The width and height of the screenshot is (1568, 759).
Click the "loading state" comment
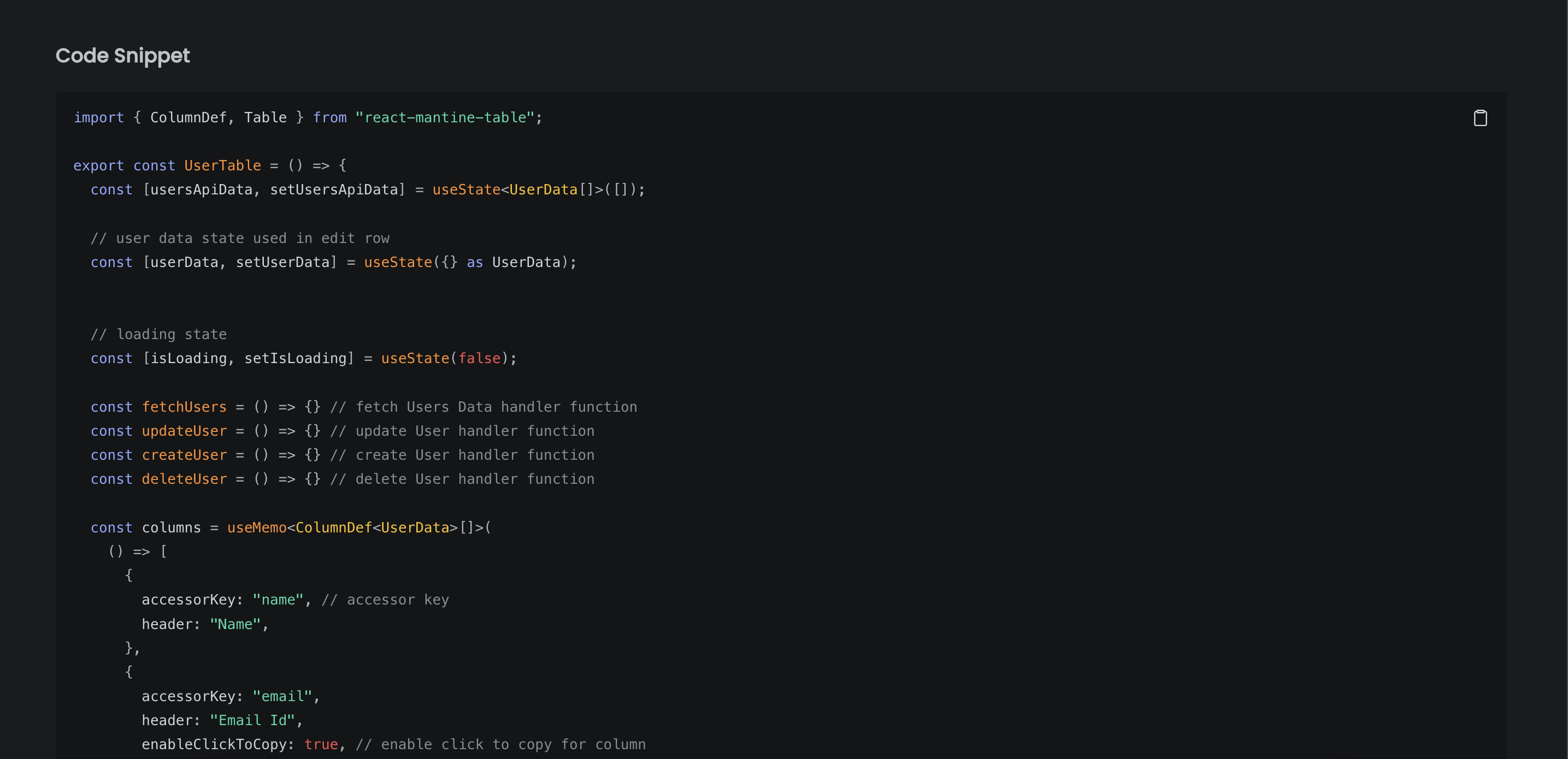[x=158, y=335]
